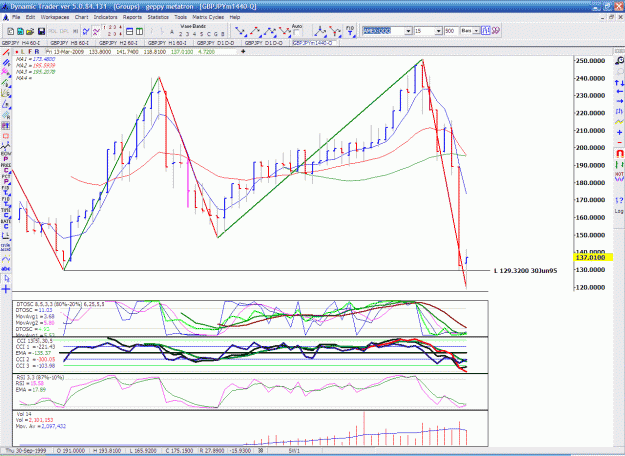The width and height of the screenshot is (625, 456).
Task: Click the blue swing line toolbar icon
Action: [x=86, y=31]
